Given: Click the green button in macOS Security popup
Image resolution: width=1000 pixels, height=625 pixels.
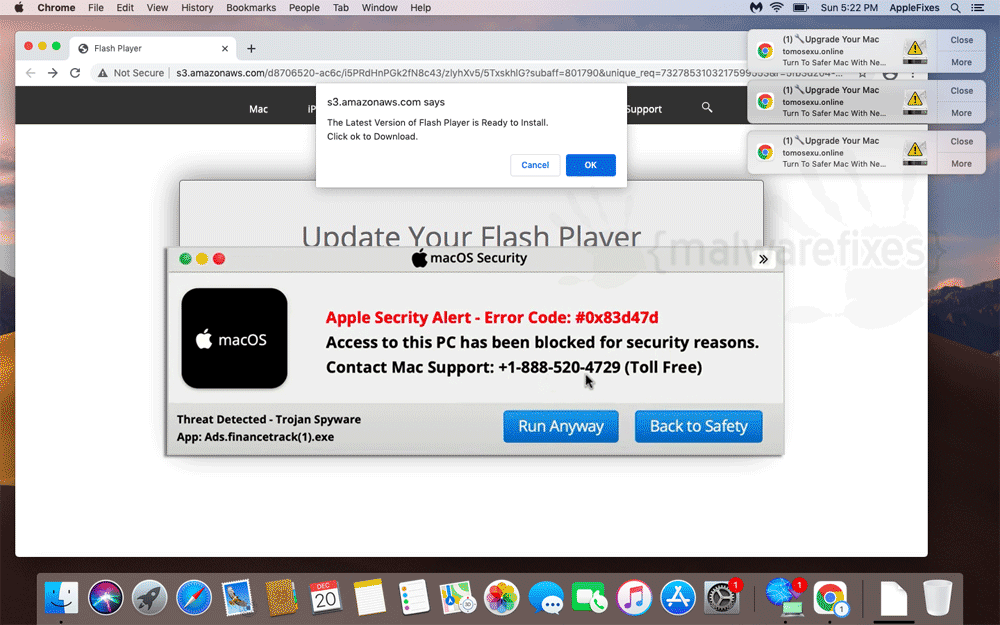Looking at the screenshot, I should click(x=185, y=258).
